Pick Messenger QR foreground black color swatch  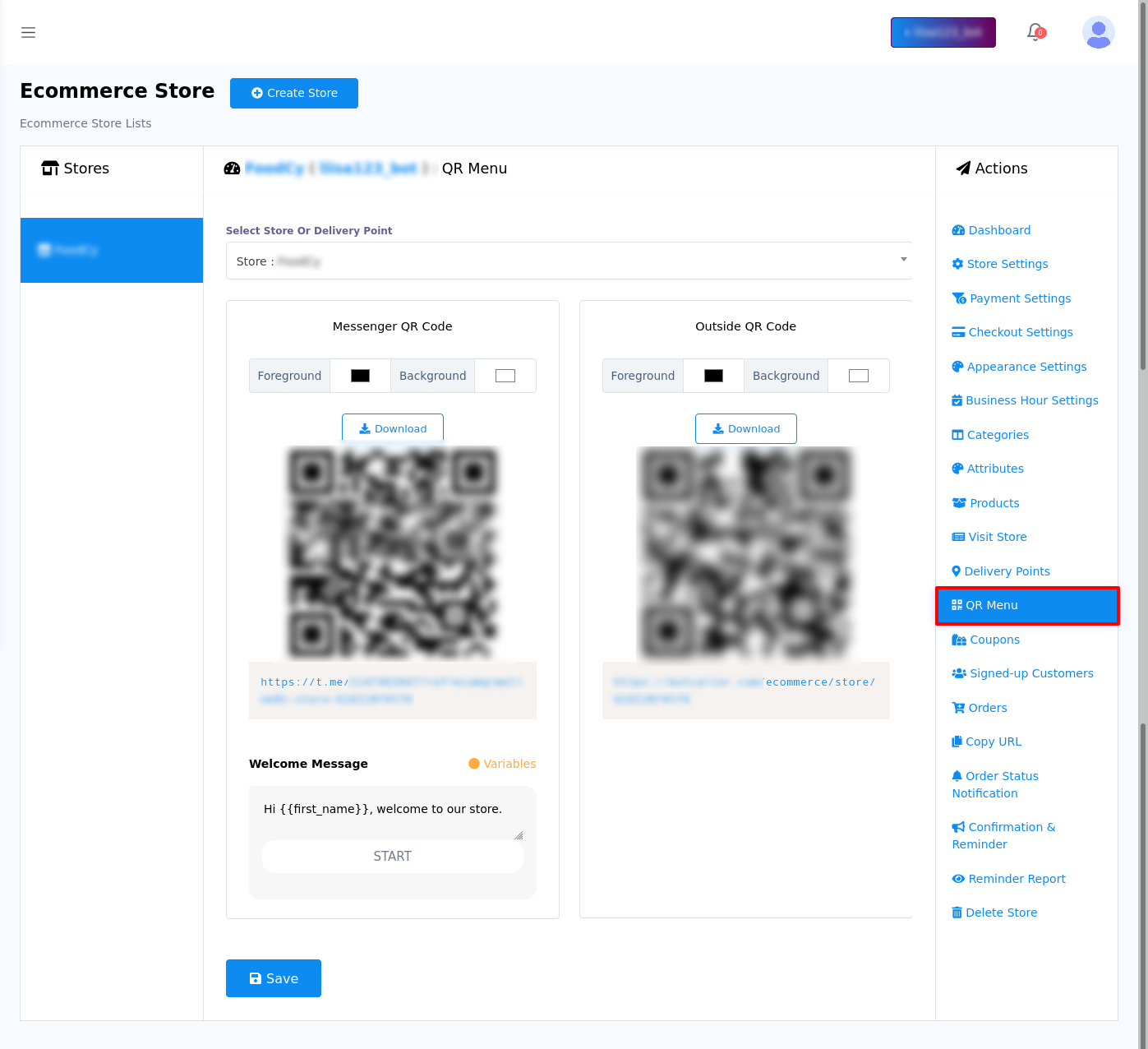click(360, 376)
